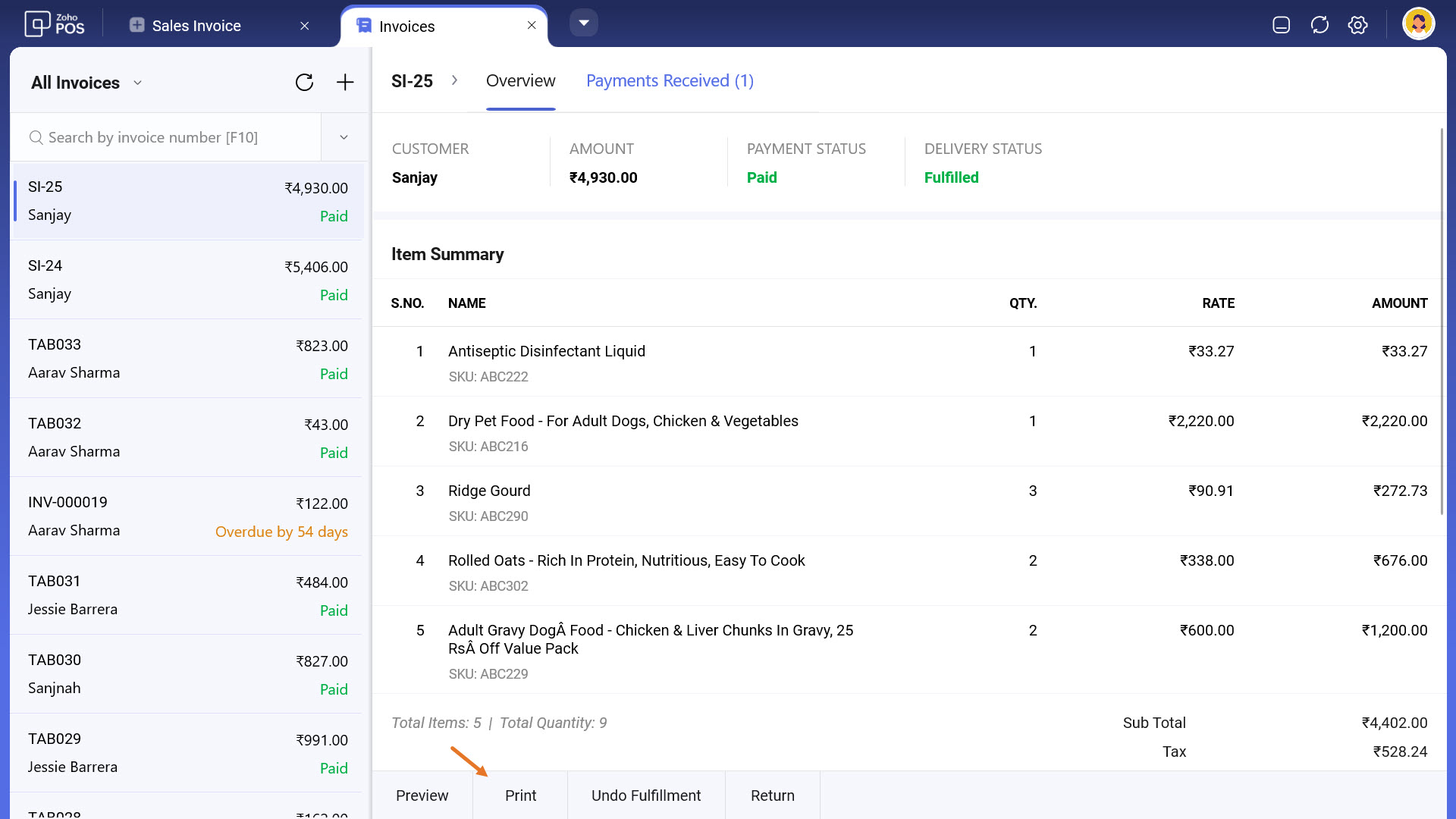The image size is (1456, 819).
Task: Click the Return button
Action: click(772, 795)
